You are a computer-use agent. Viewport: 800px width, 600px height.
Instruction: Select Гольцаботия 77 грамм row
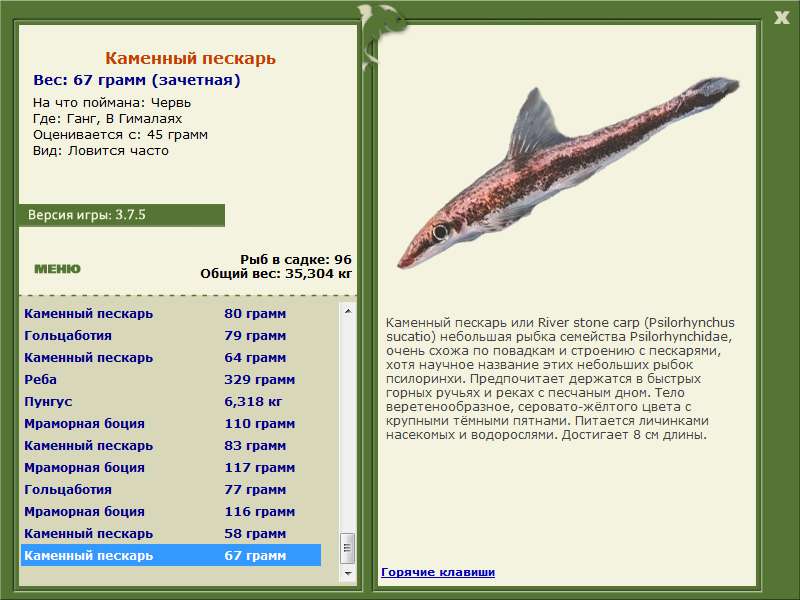pos(171,489)
